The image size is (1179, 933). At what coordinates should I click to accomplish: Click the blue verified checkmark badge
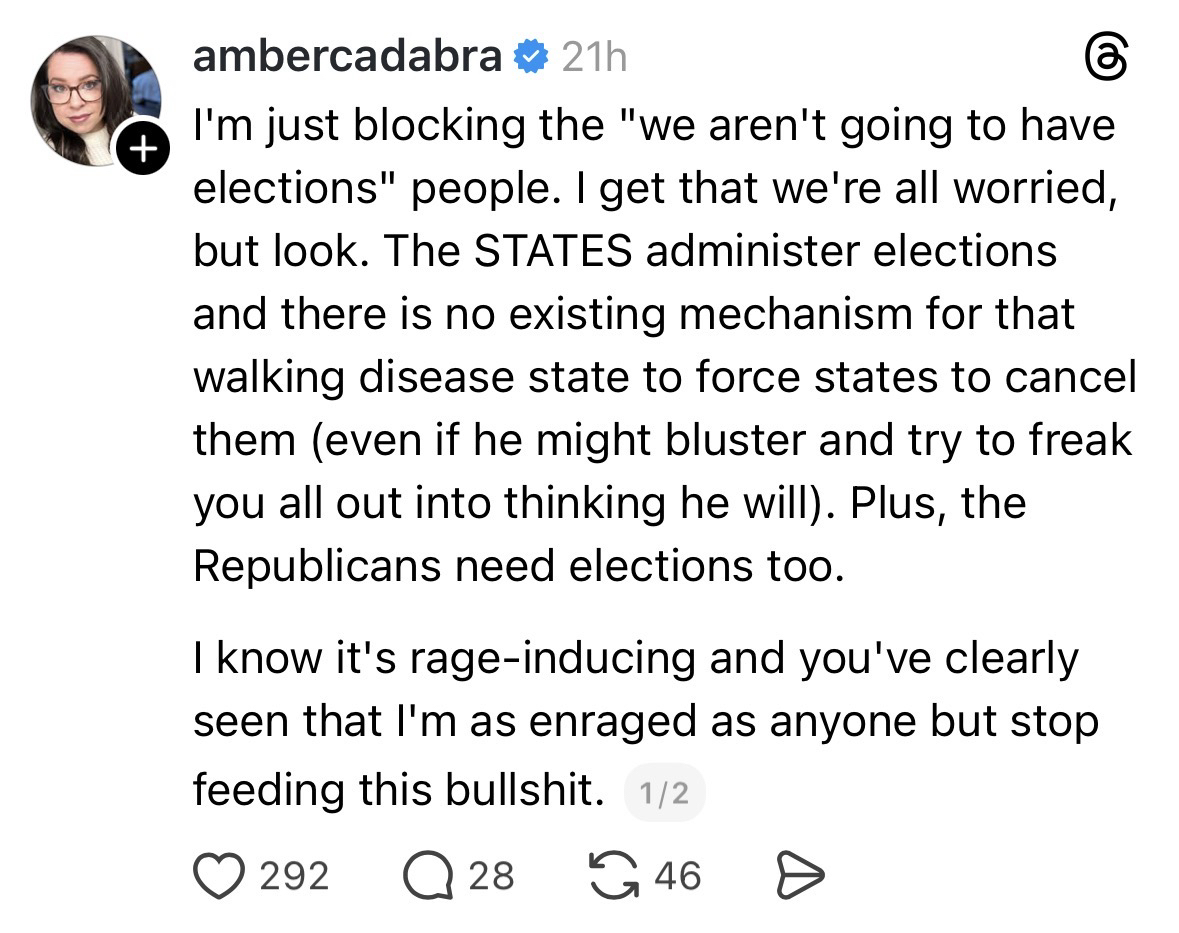[x=531, y=59]
